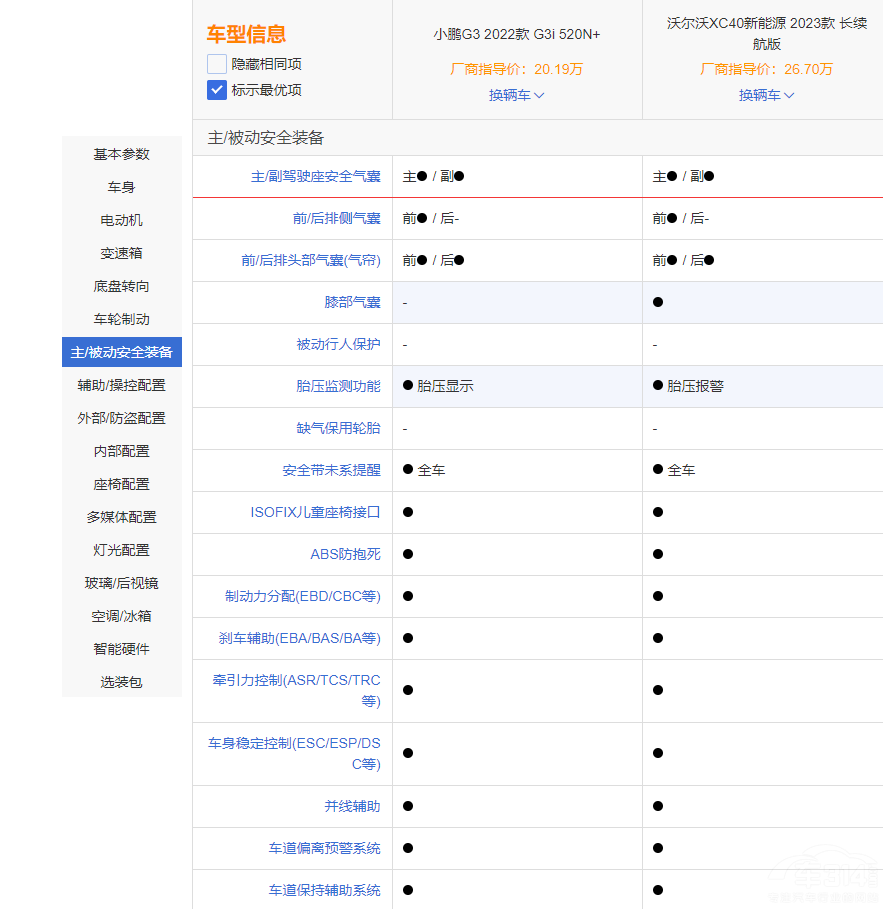
Task: Select 车身 in the sidebar navigation
Action: tap(122, 187)
